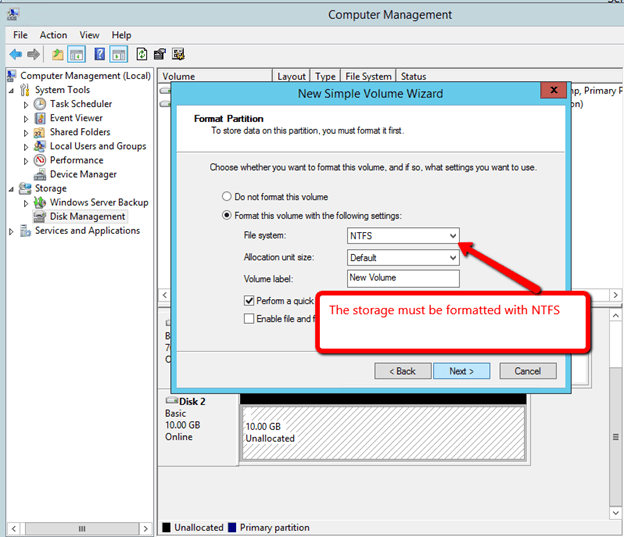Click the Next button in wizard

[461, 371]
